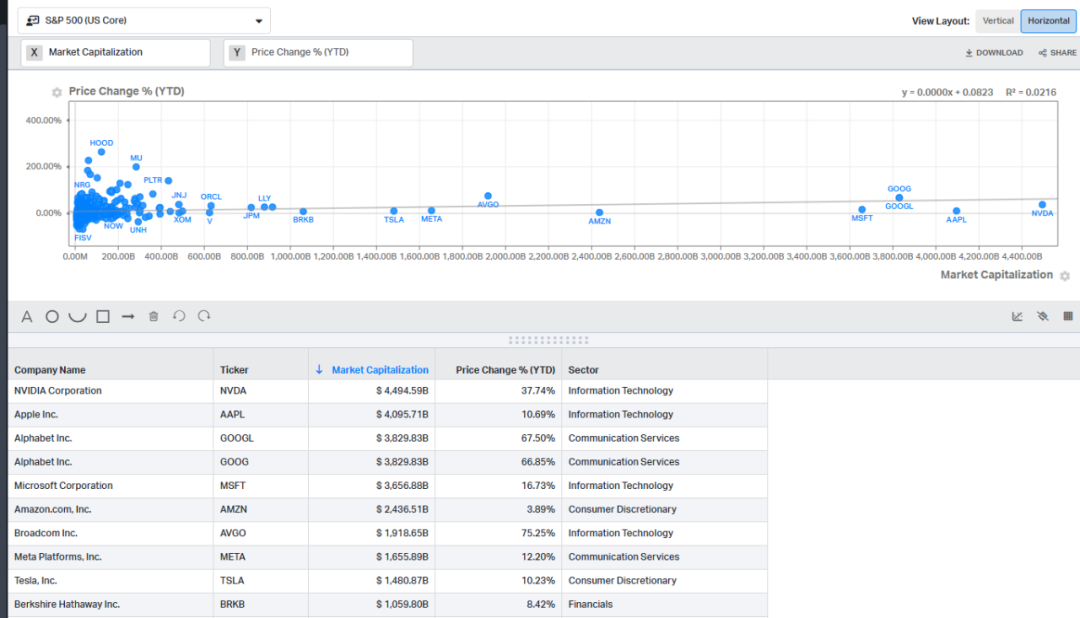Select the rectangle drawing tool
Image resolution: width=1080 pixels, height=618 pixels.
[x=103, y=317]
